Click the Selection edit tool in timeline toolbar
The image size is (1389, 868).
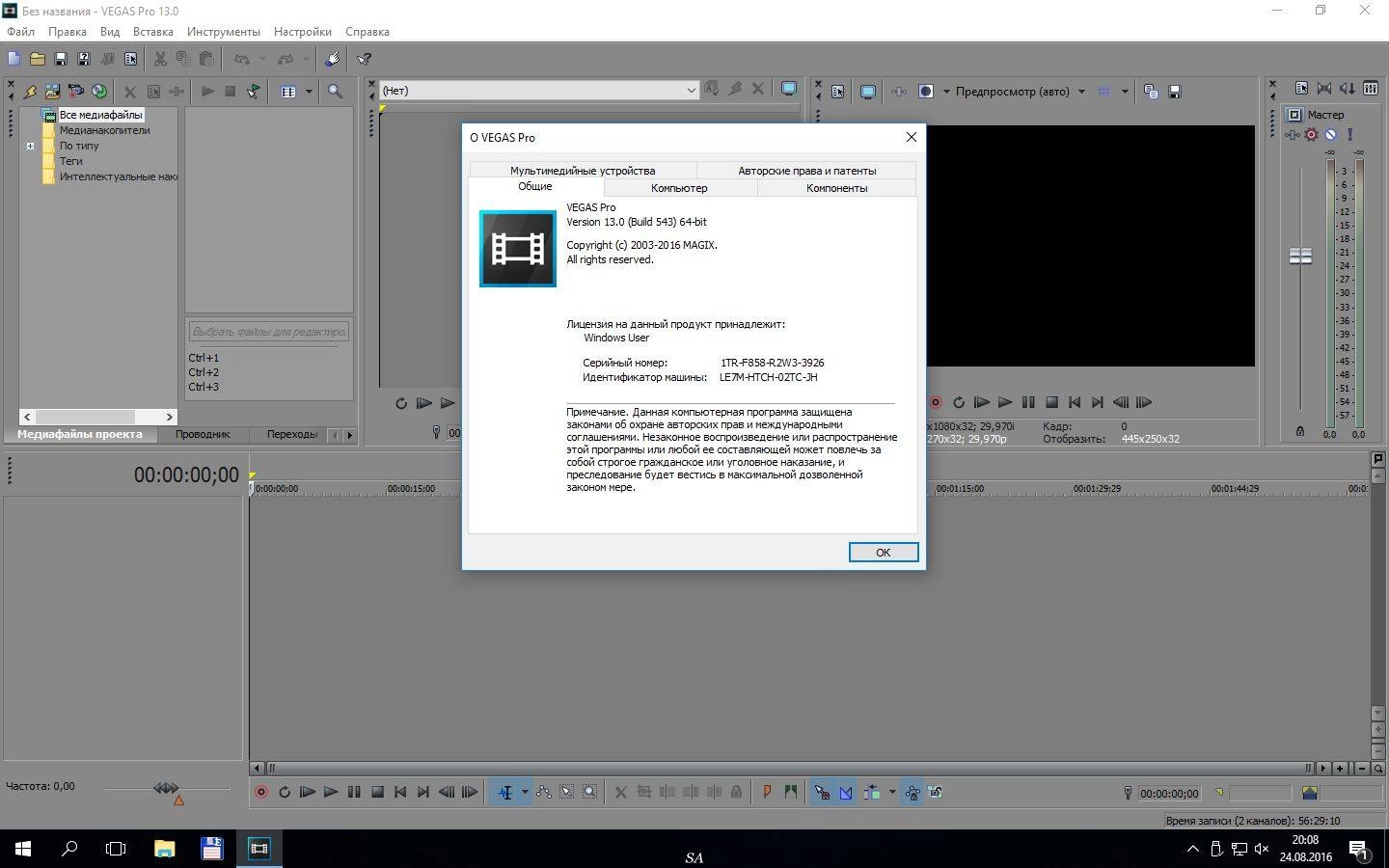pos(567,792)
